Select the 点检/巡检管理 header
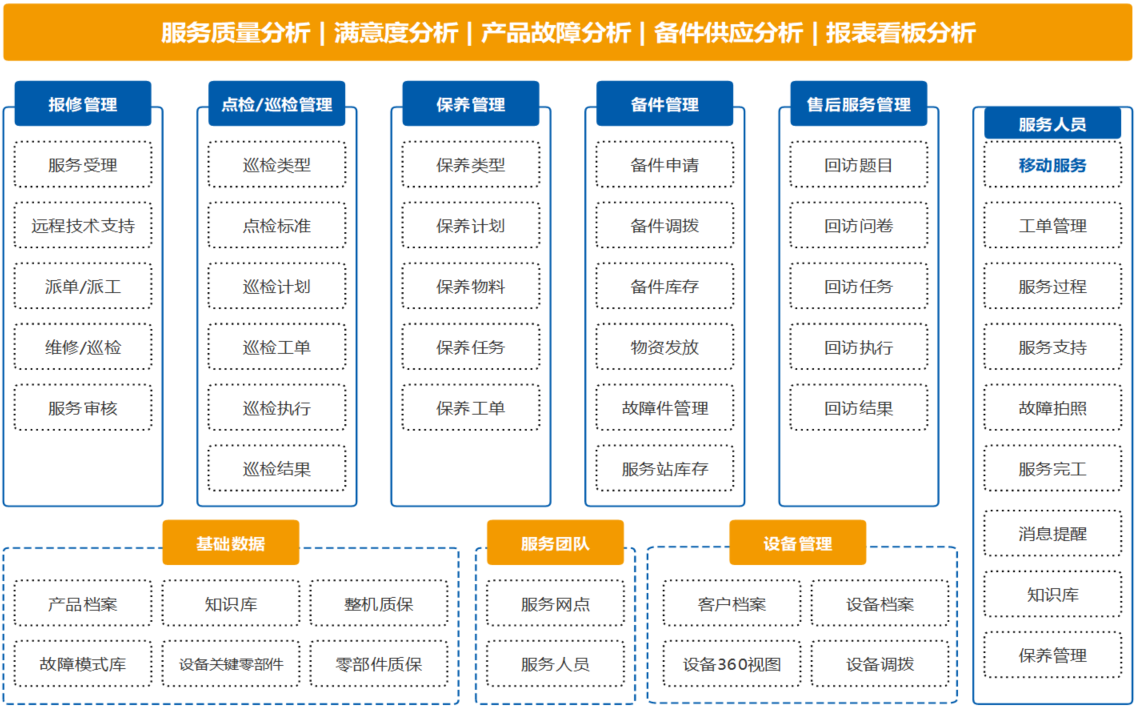The height and width of the screenshot is (709, 1135). coord(276,104)
